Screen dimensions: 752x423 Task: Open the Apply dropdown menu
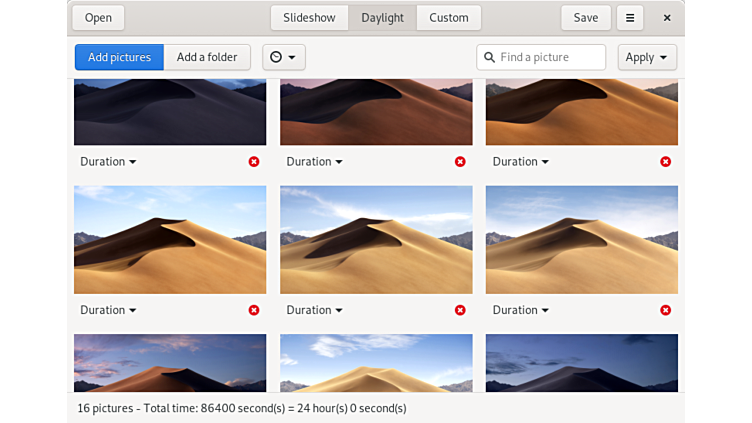(x=647, y=57)
